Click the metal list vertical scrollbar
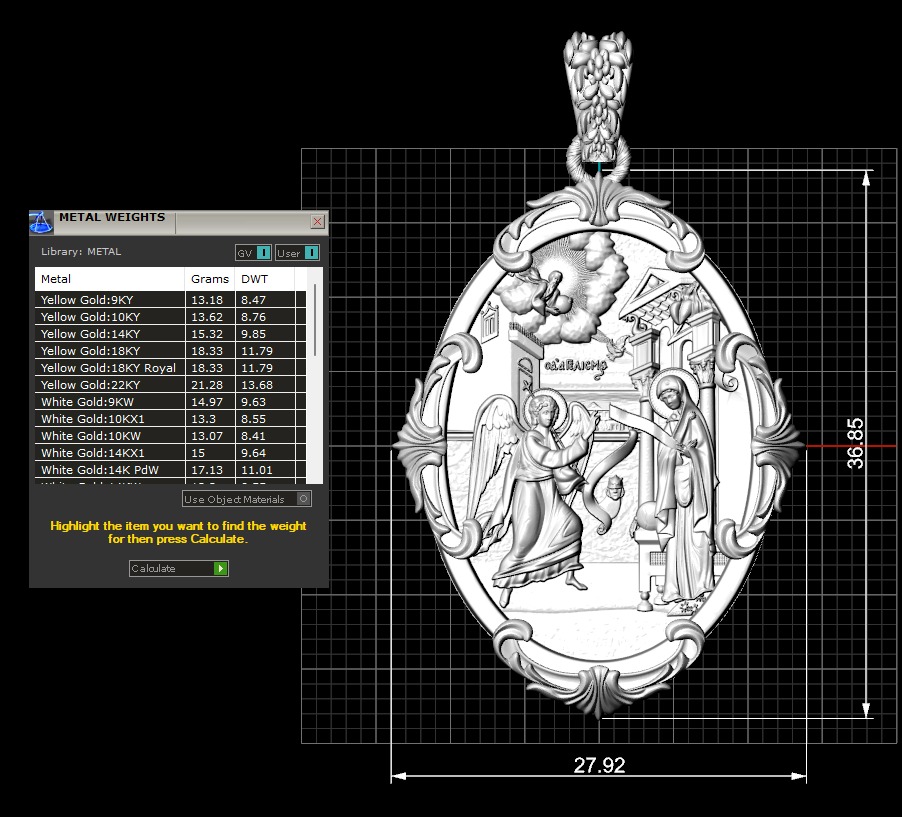This screenshot has height=817, width=902. coord(315,320)
